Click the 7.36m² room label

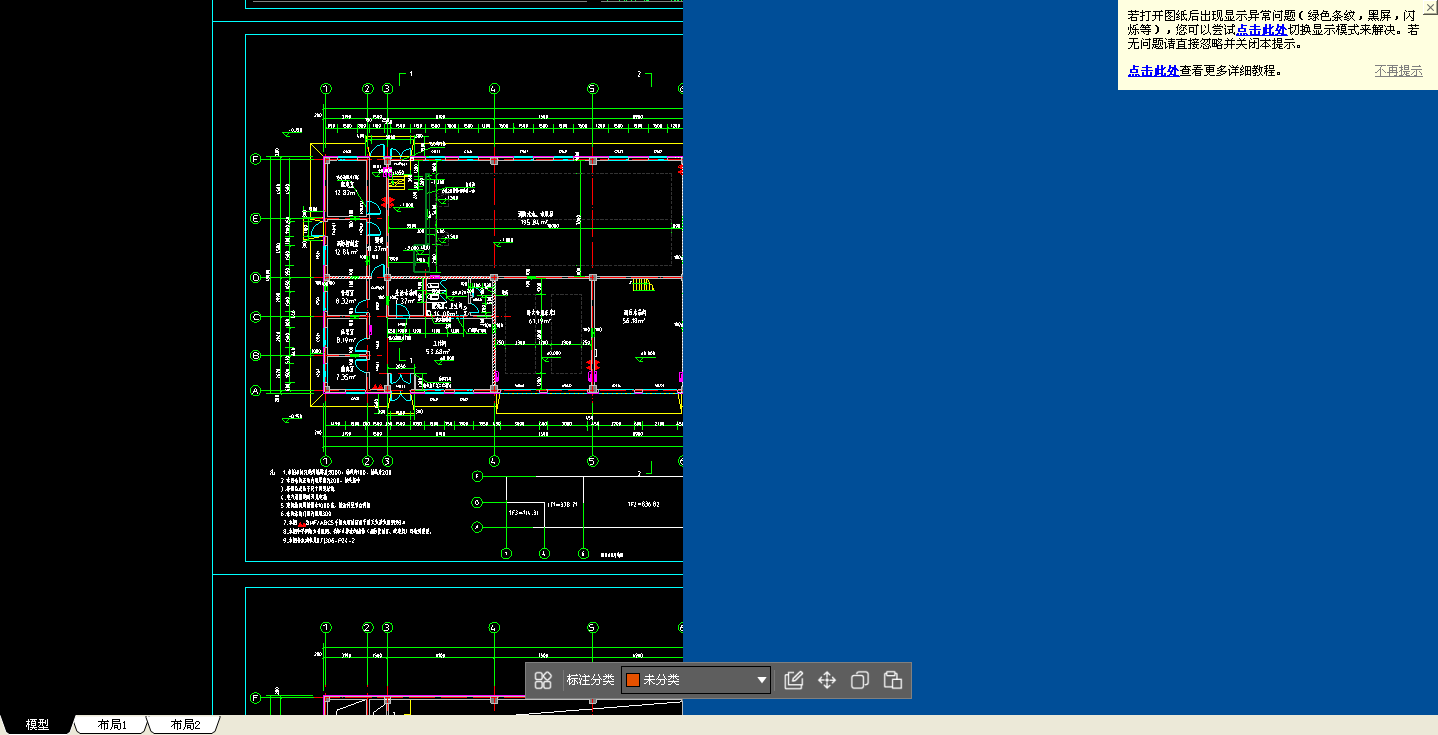tap(347, 377)
